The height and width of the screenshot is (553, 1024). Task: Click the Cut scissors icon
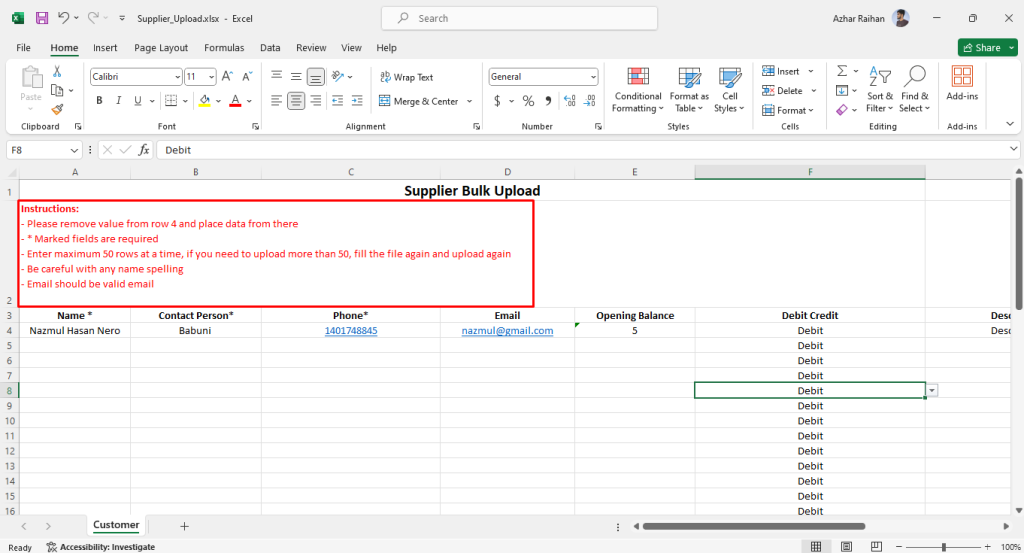(x=57, y=71)
